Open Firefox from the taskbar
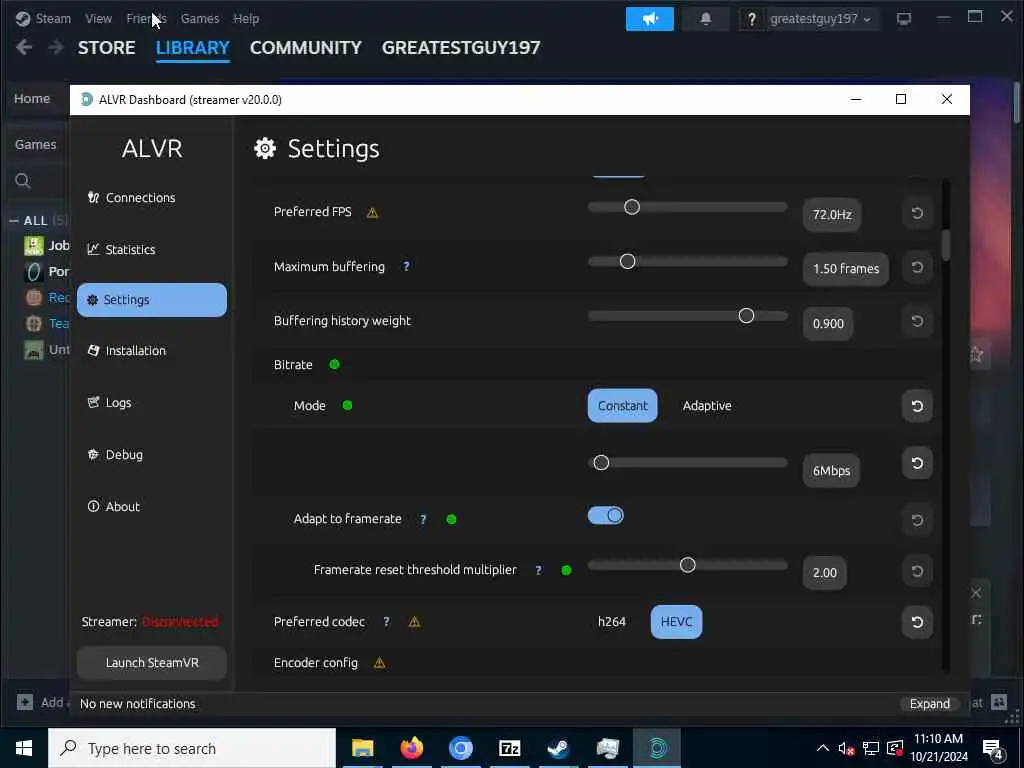This screenshot has height=768, width=1024. click(411, 748)
